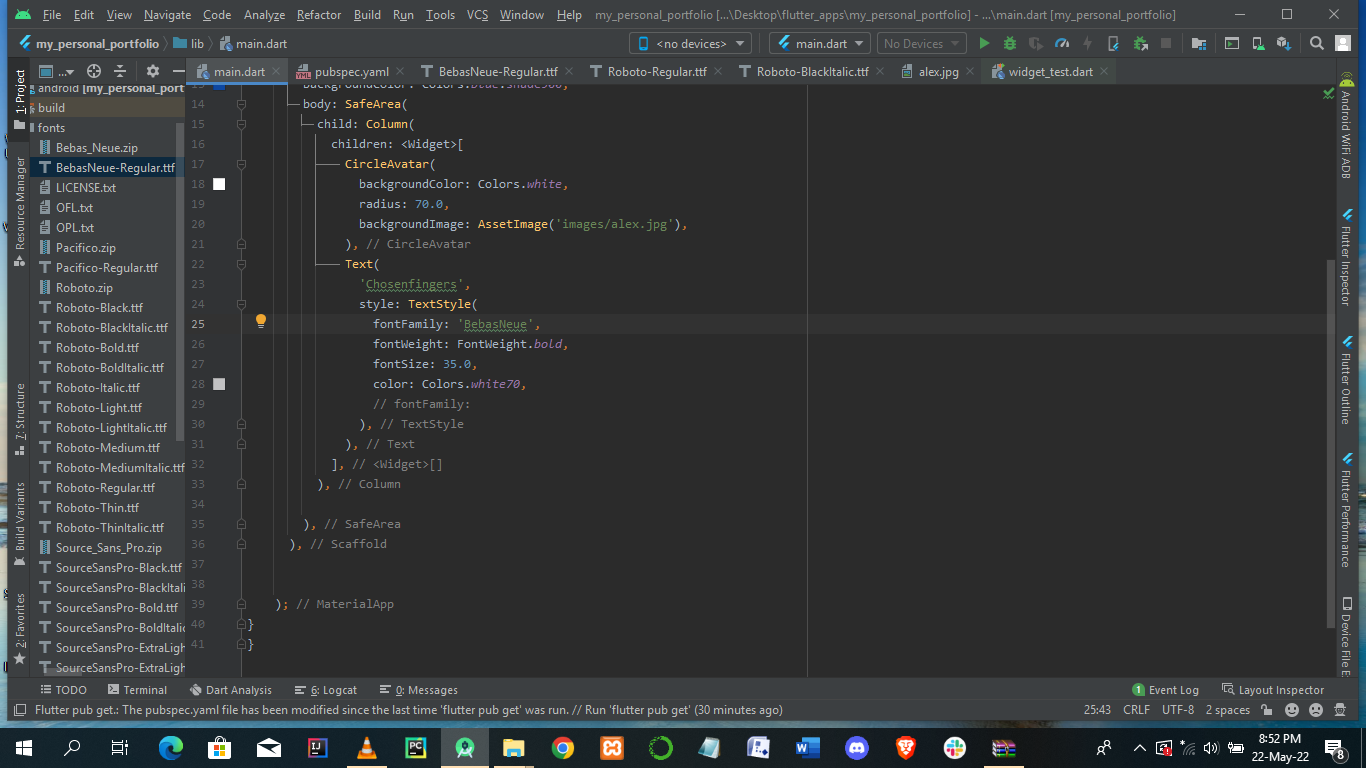
Task: Open the Dart Analysis tool window
Action: point(229,690)
